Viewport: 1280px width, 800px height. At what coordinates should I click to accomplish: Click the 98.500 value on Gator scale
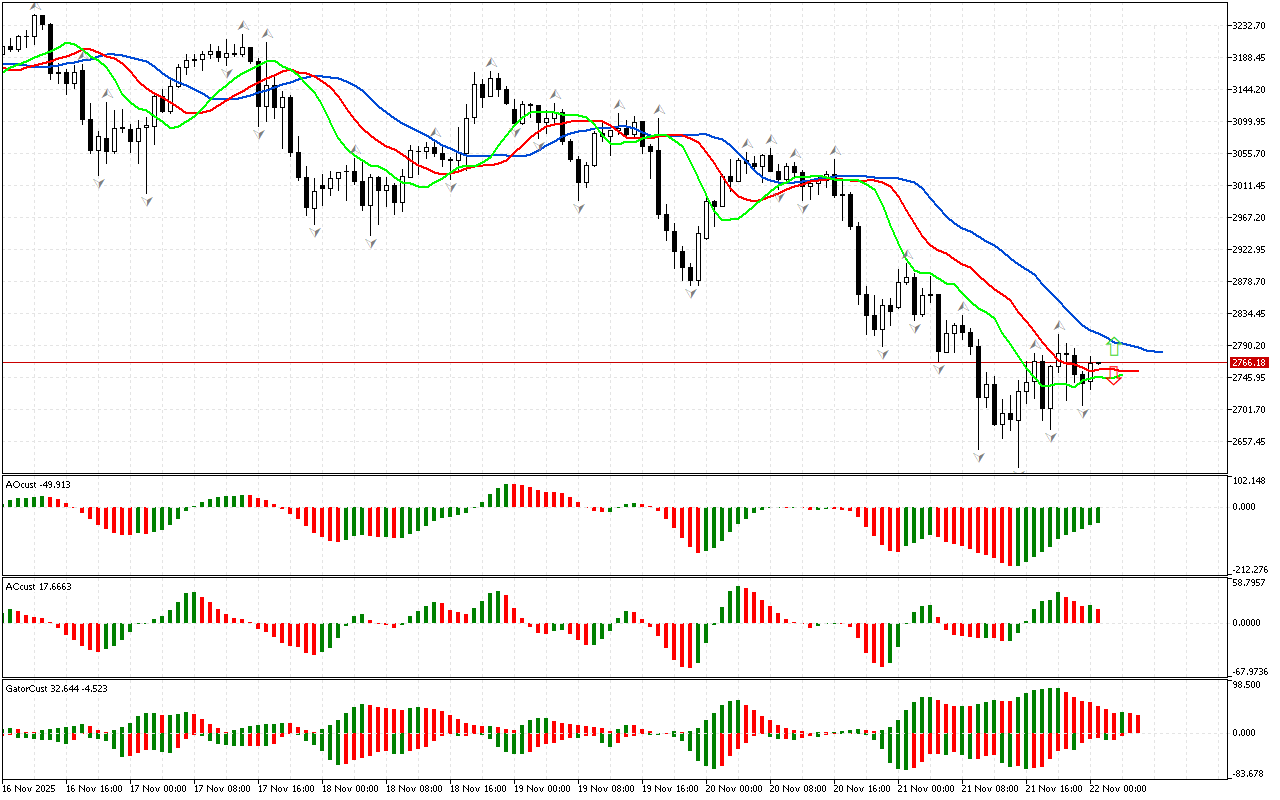(x=1249, y=685)
